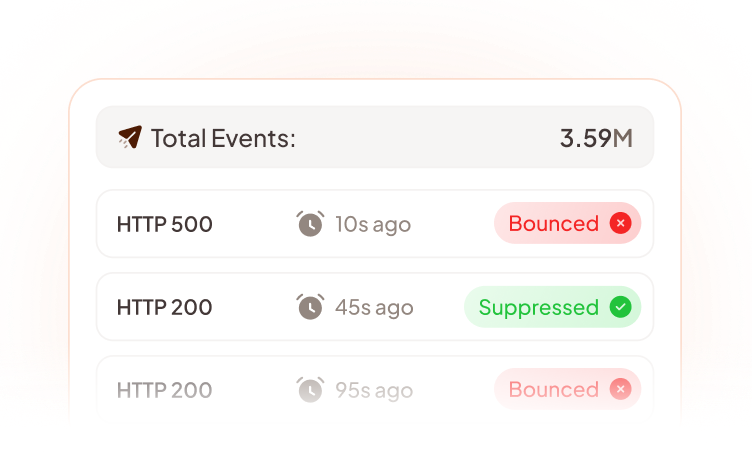Click the green checkmark icon in Suppressed badge

(620, 307)
